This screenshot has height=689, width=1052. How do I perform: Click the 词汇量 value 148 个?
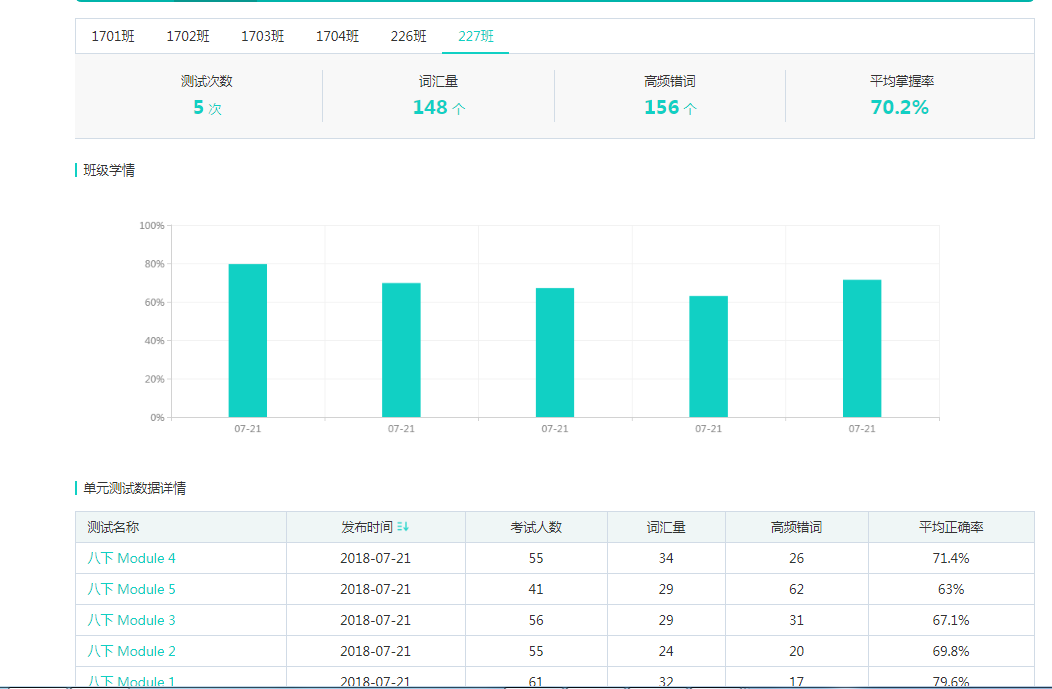(439, 107)
